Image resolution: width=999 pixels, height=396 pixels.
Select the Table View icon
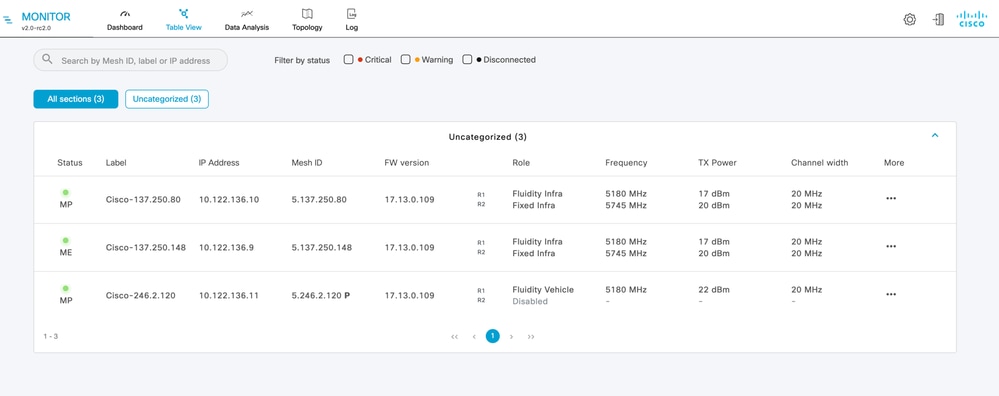[x=183, y=13]
